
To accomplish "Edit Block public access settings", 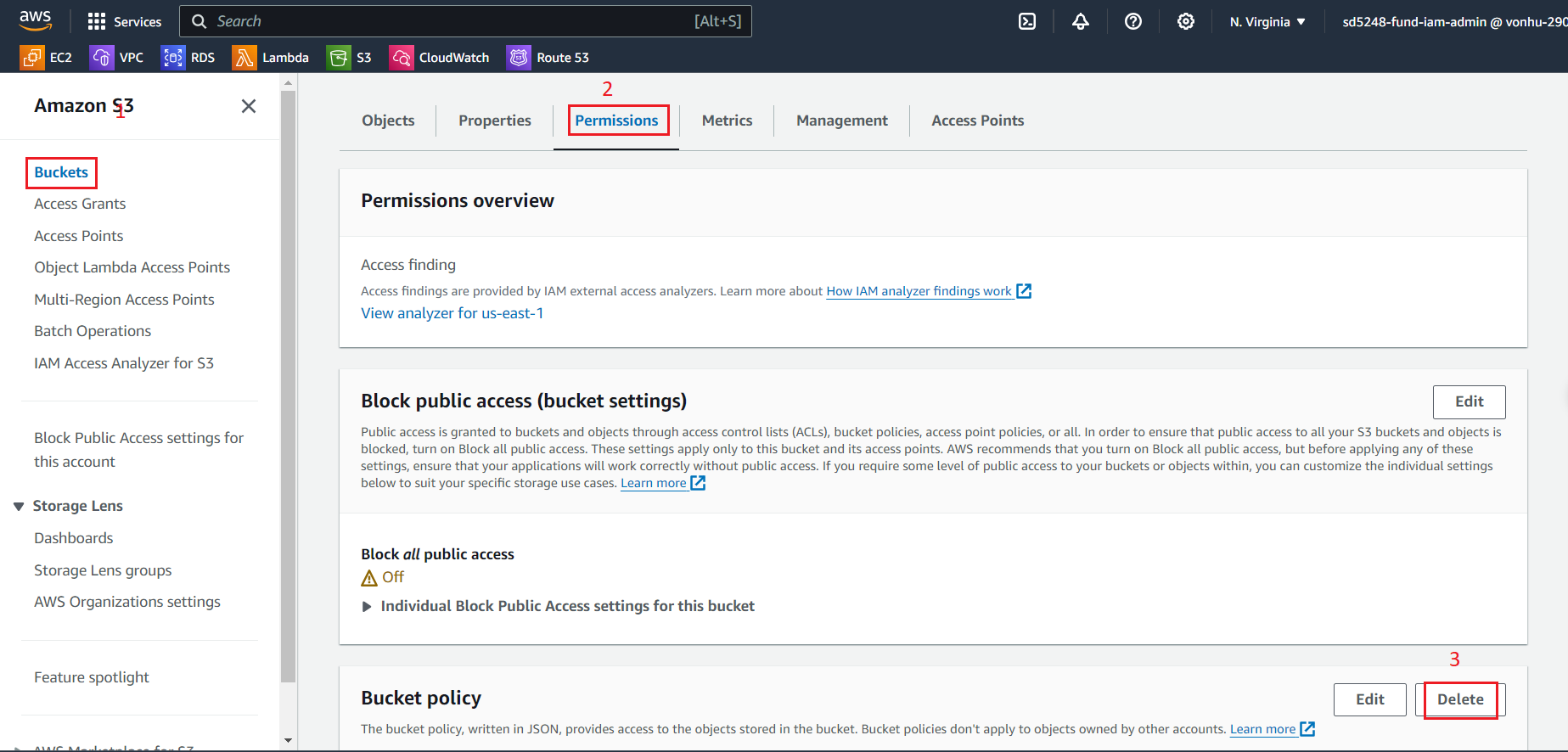I will (1470, 402).
